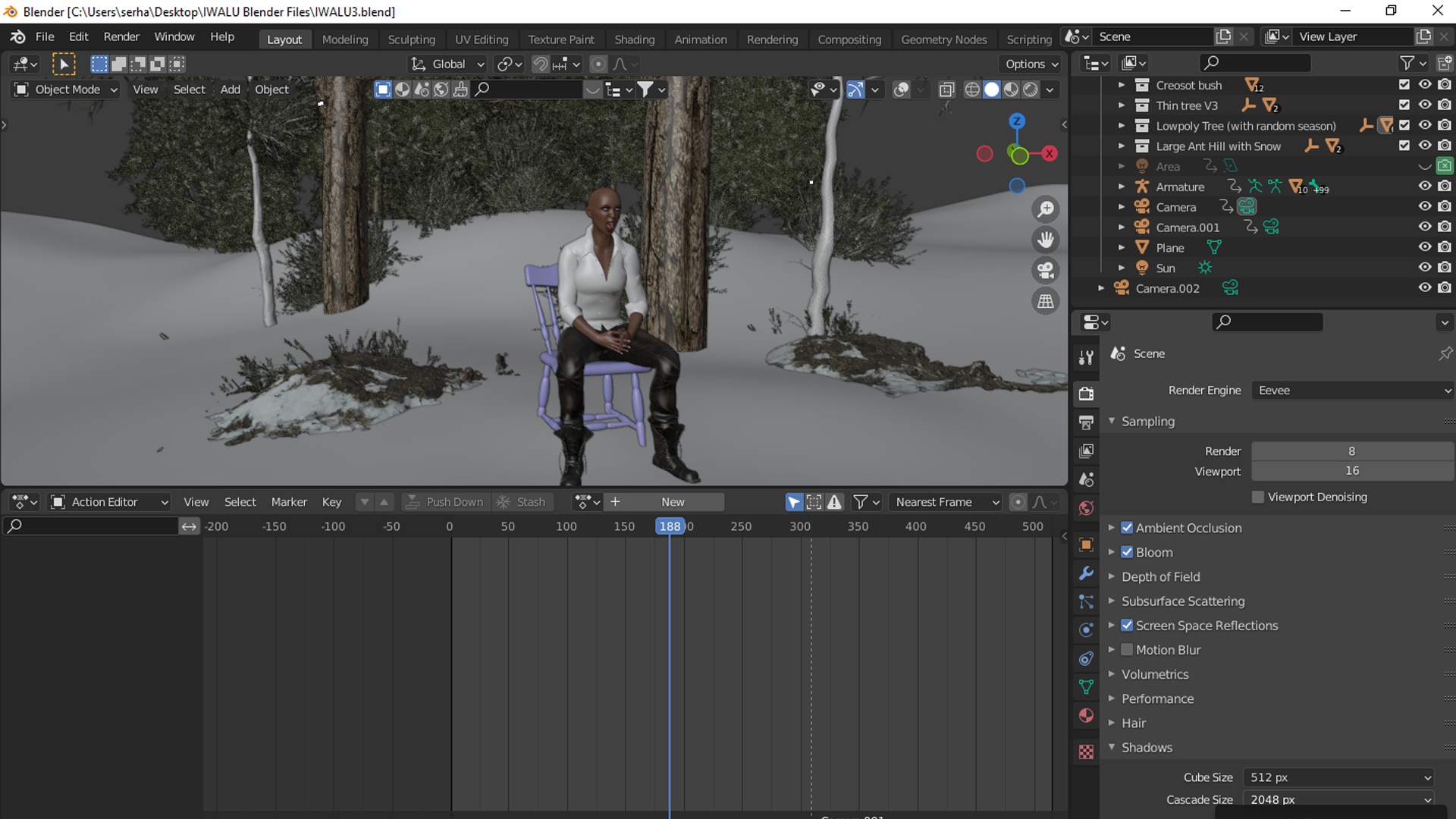
Task: Open the Action Editor mode dropdown
Action: [109, 502]
